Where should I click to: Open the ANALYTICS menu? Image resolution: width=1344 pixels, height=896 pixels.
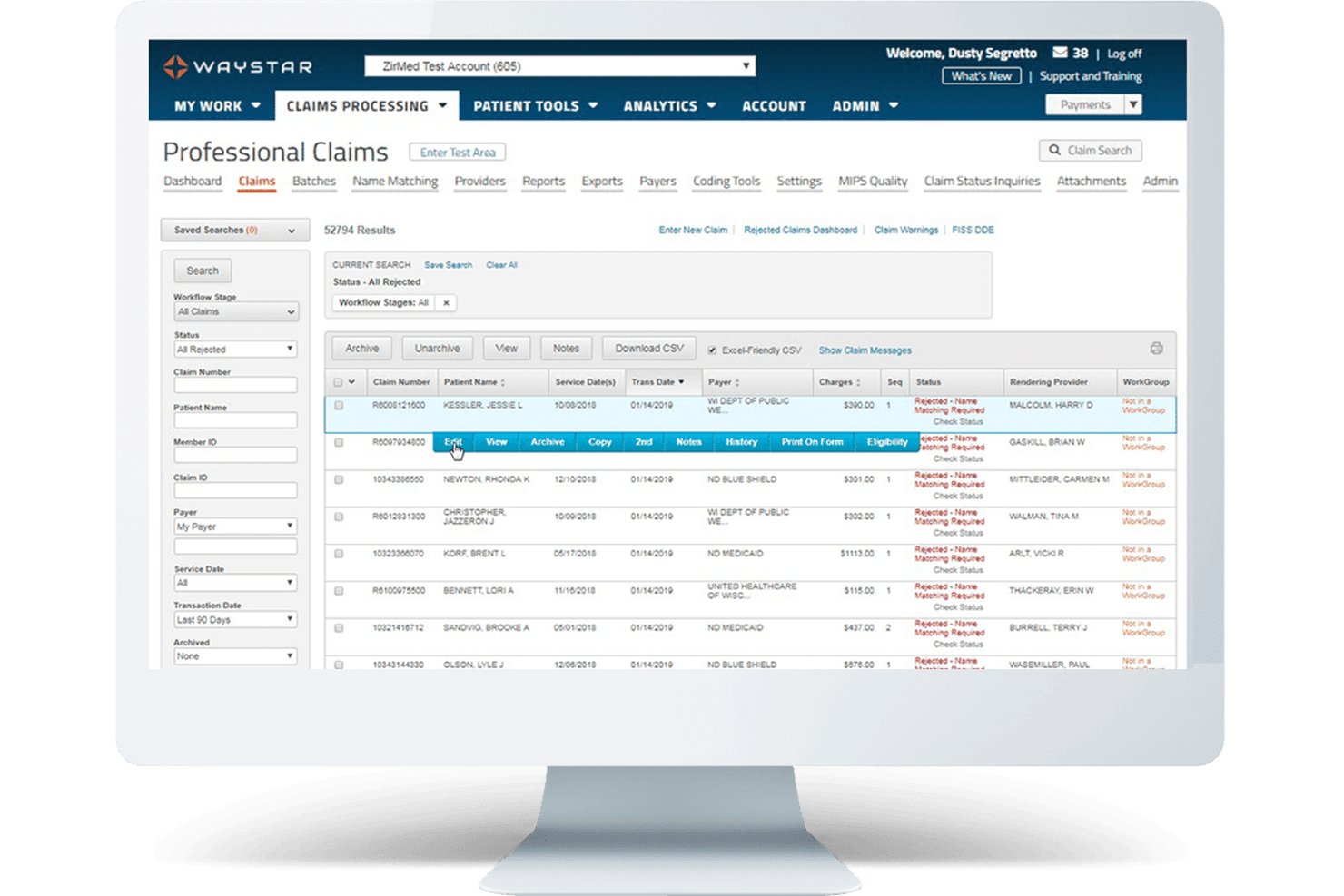coord(670,106)
